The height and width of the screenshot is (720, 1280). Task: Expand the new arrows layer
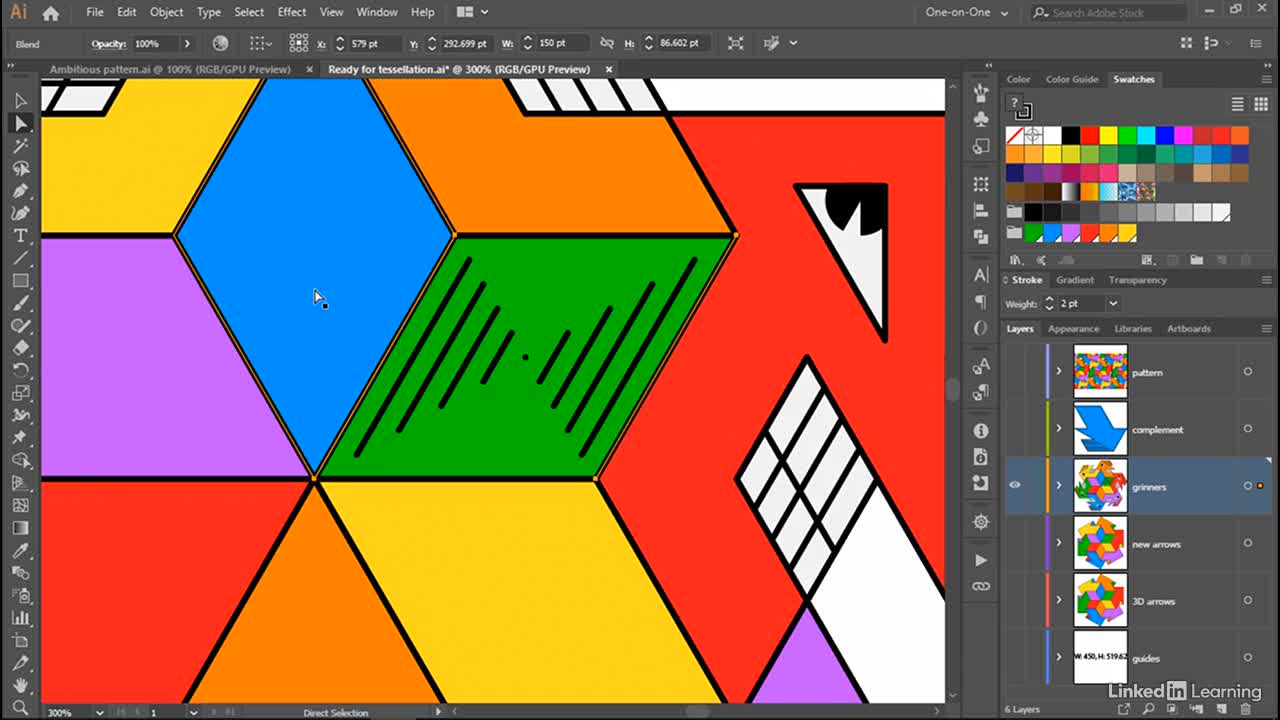(x=1059, y=543)
